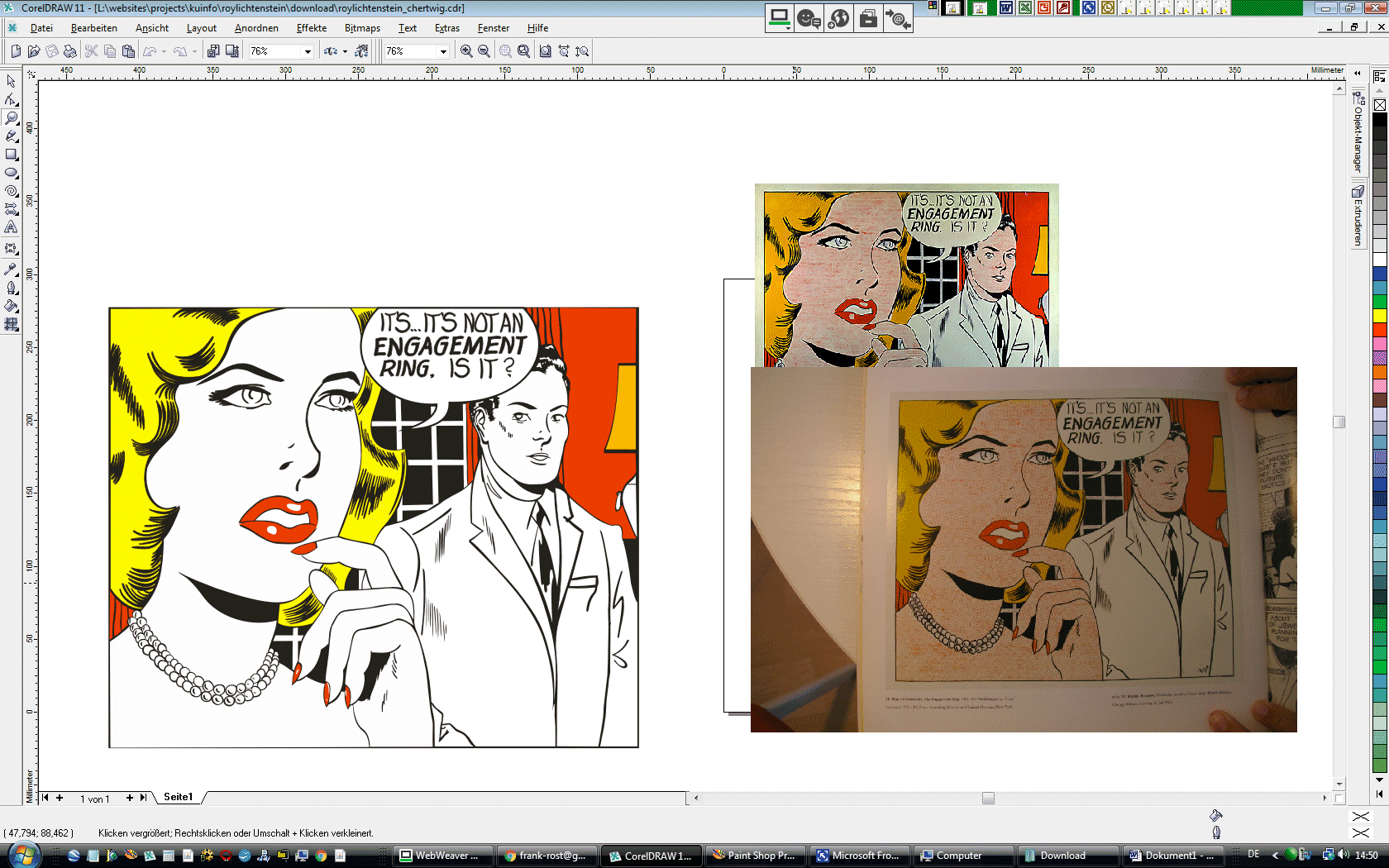
Task: Open the Hilfe menu
Action: tap(537, 28)
